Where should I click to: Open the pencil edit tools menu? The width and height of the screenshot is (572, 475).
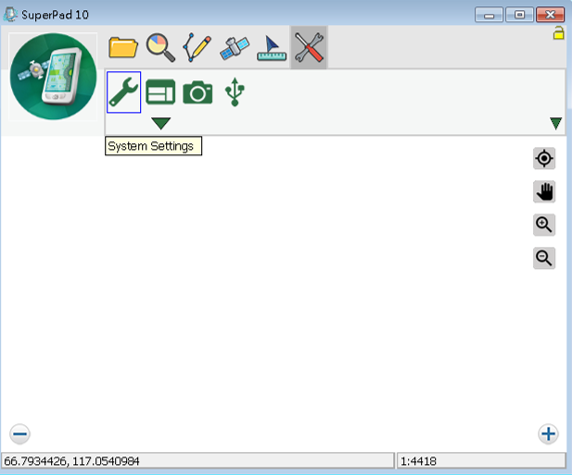click(x=197, y=47)
